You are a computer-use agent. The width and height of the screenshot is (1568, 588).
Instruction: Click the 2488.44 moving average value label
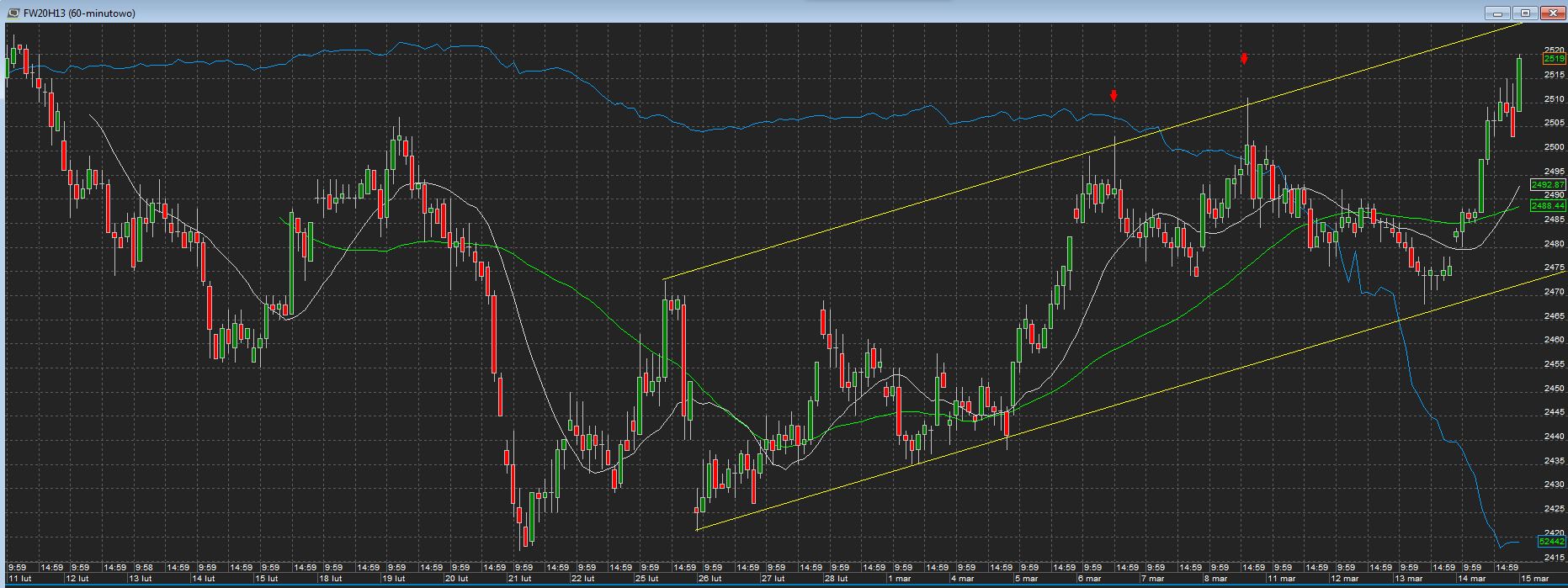(1549, 205)
